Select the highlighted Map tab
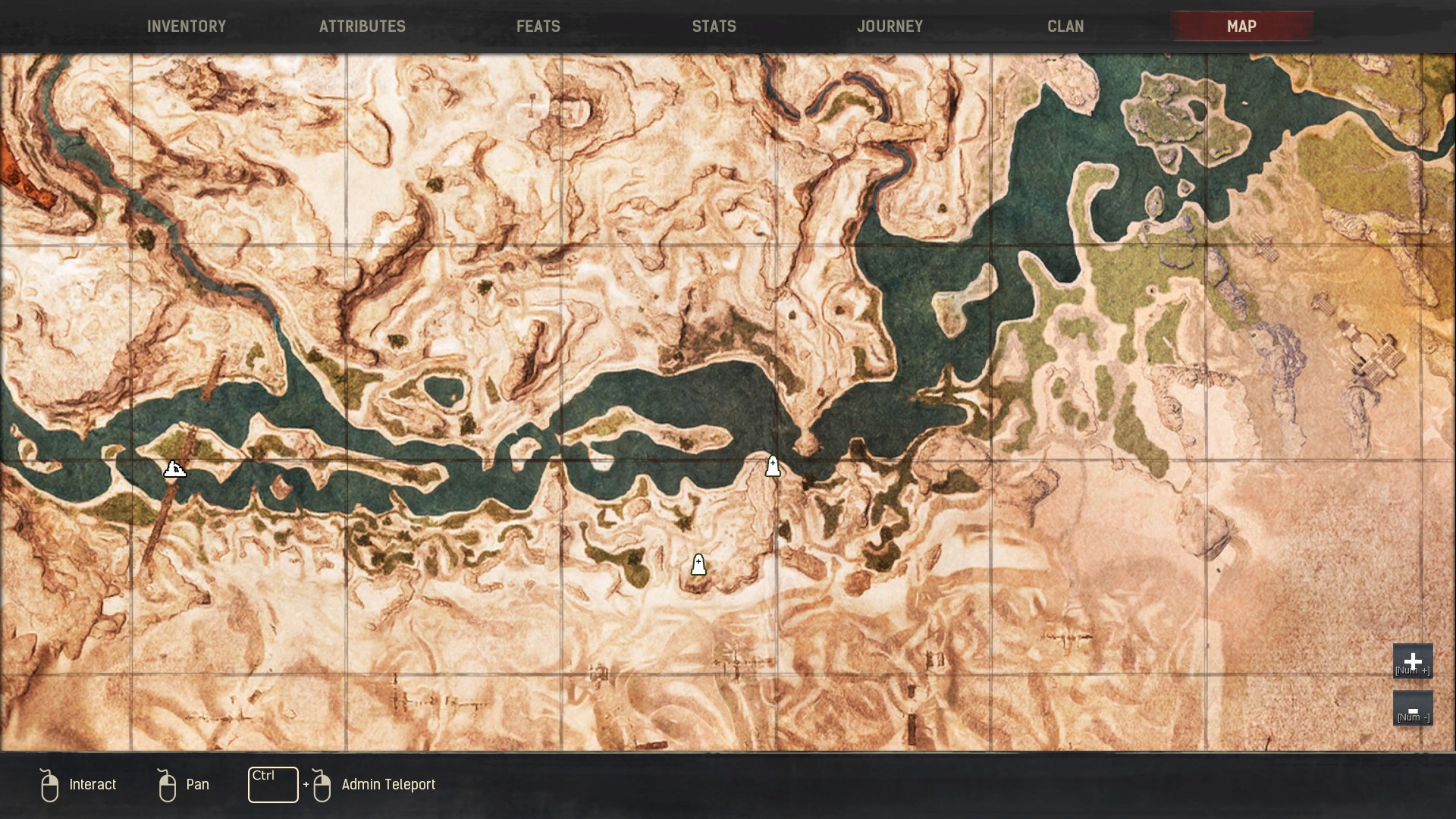 [1241, 27]
